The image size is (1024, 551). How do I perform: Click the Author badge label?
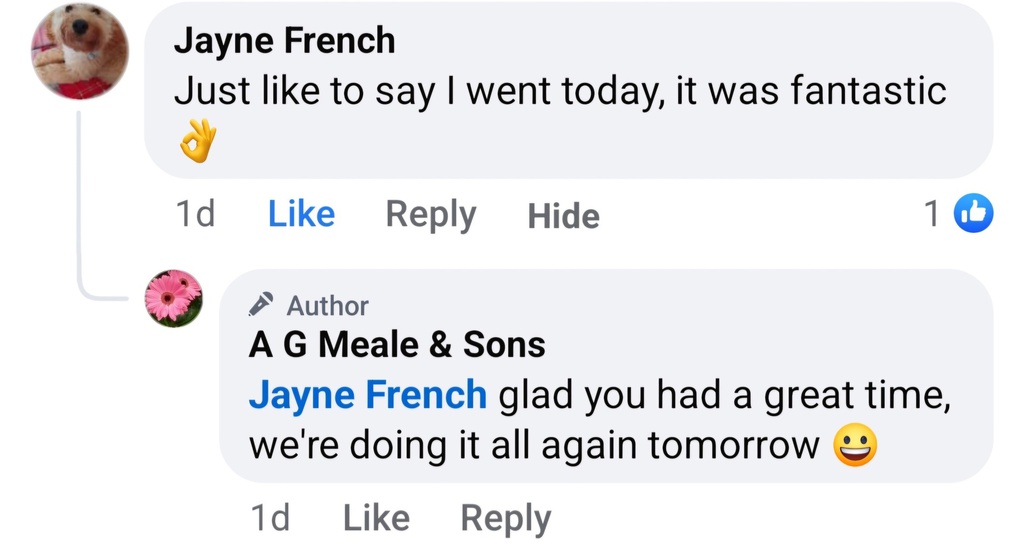tap(327, 305)
